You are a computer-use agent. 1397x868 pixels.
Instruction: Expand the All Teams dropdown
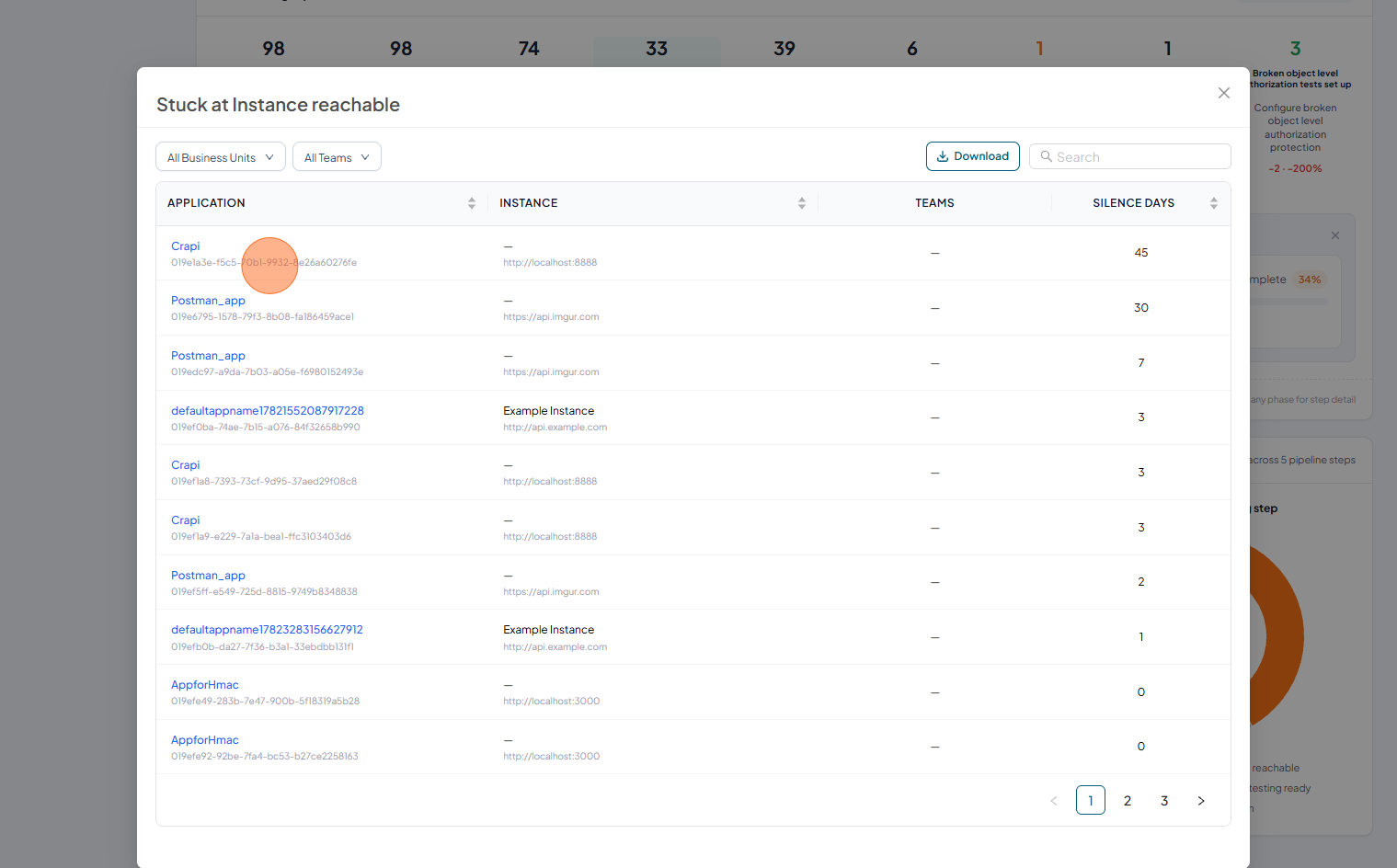(337, 157)
